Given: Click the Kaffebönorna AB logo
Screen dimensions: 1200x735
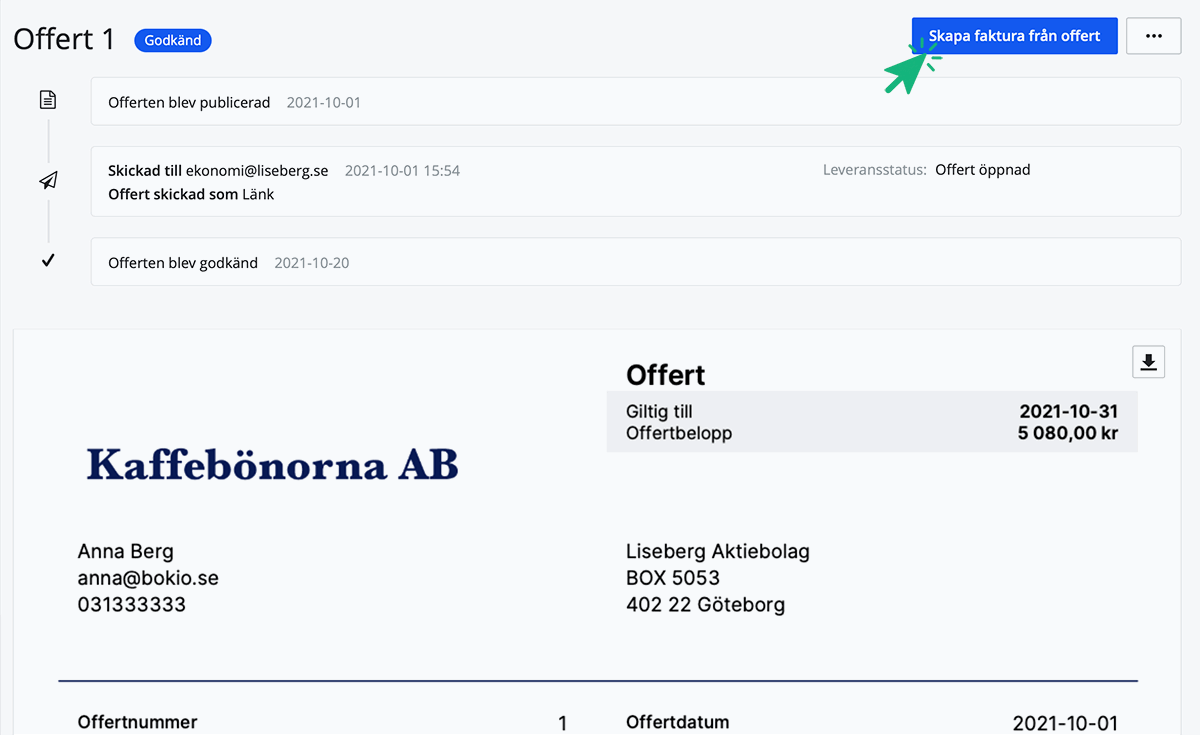Looking at the screenshot, I should tap(272, 465).
